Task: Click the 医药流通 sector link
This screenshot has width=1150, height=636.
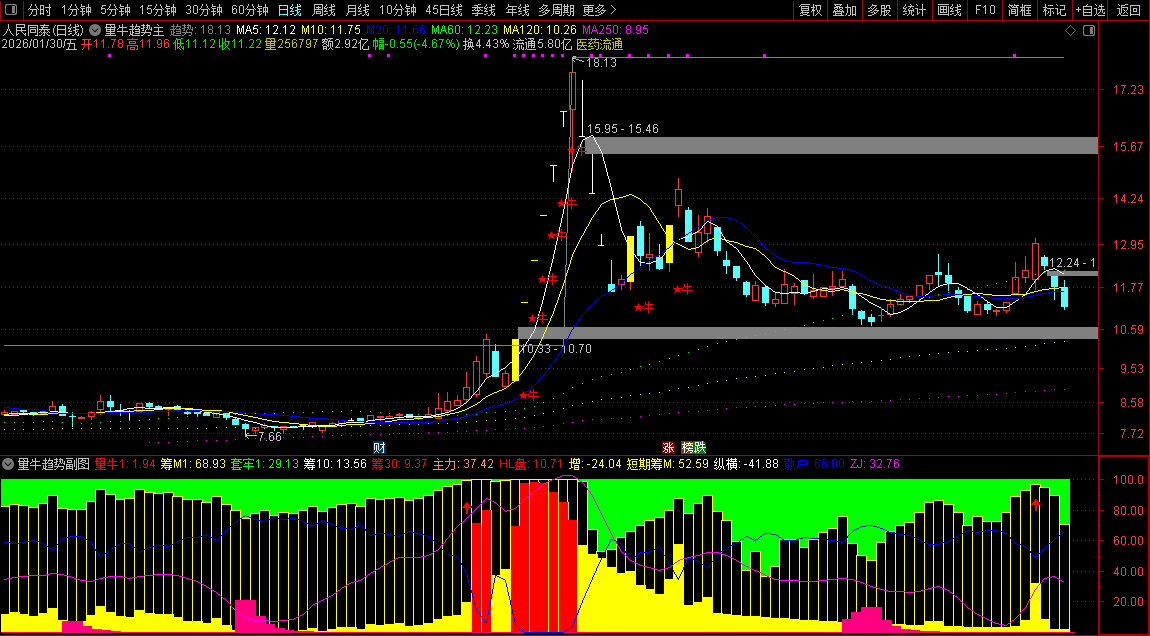Action: (599, 44)
